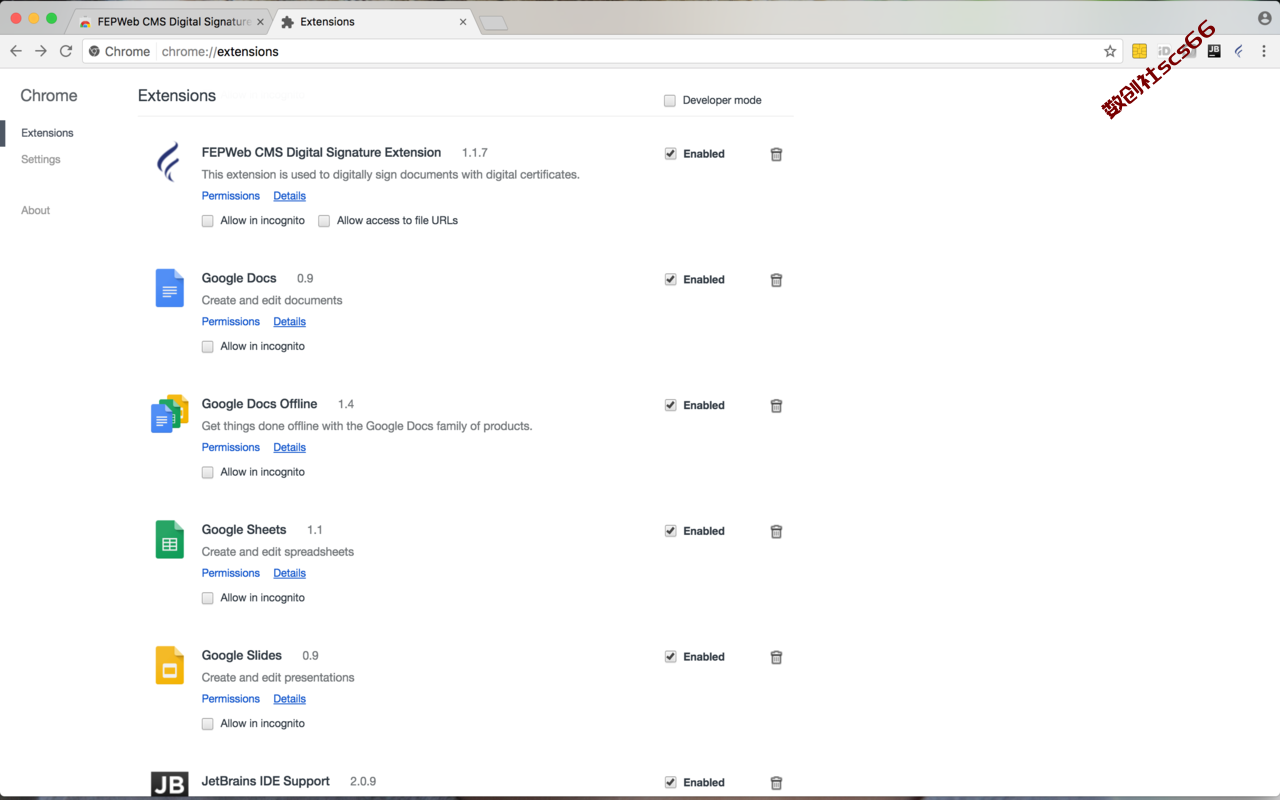The width and height of the screenshot is (1280, 800).
Task: Click the yellow Google Slides icon
Action: (169, 665)
